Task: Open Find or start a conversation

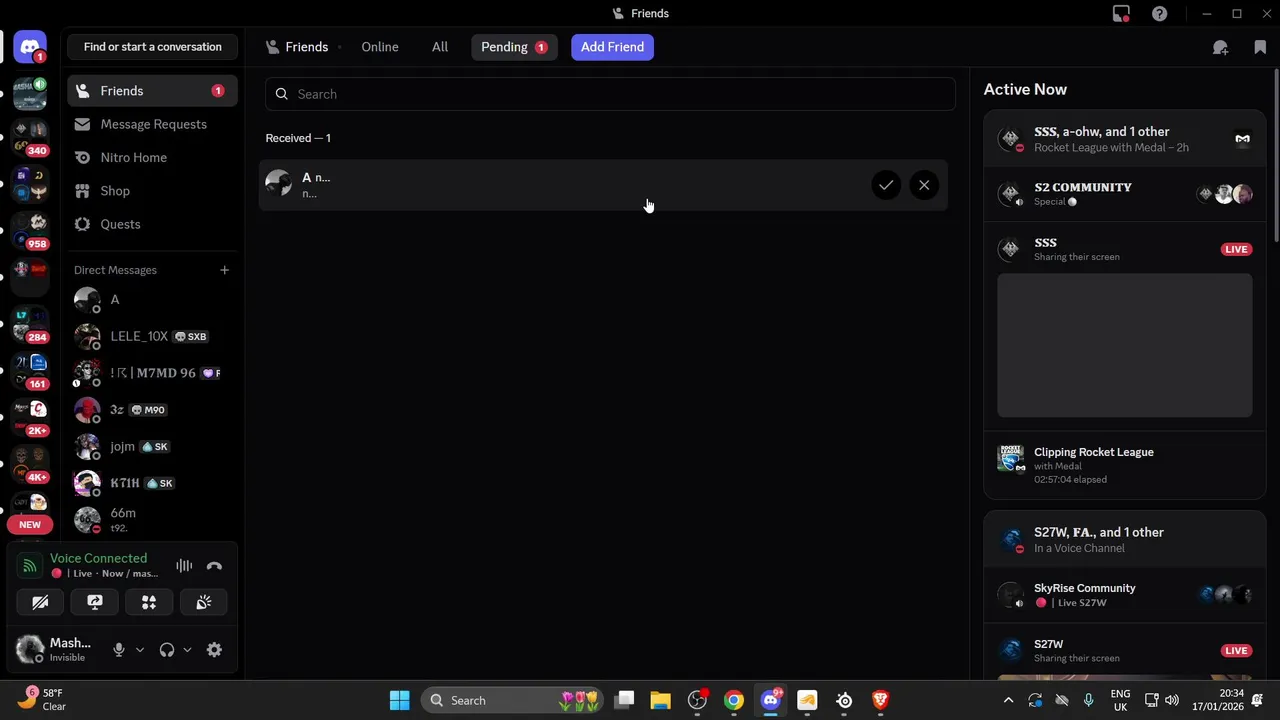Action: coord(153,47)
